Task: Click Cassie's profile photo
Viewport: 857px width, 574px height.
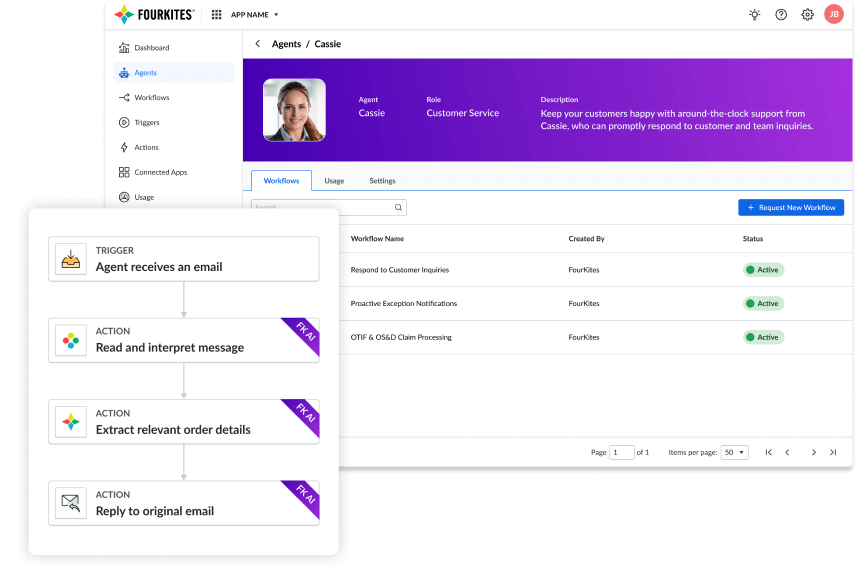Action: click(295, 110)
